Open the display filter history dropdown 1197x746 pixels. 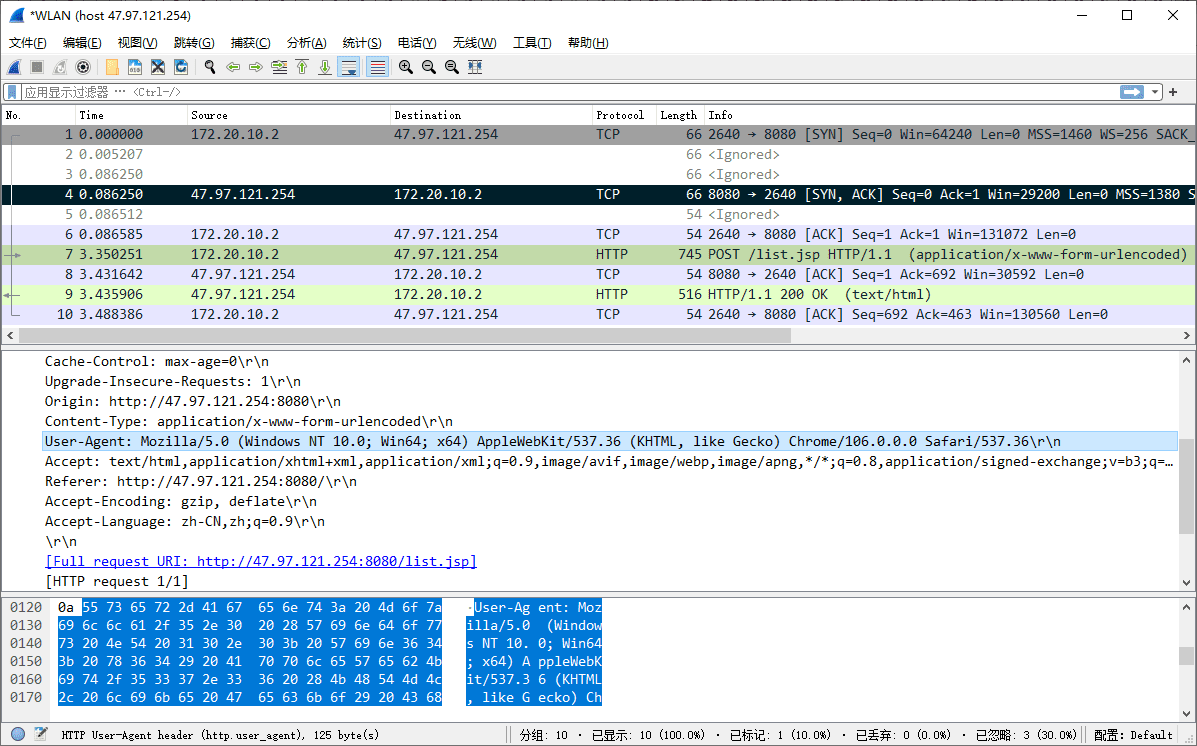click(x=1156, y=92)
